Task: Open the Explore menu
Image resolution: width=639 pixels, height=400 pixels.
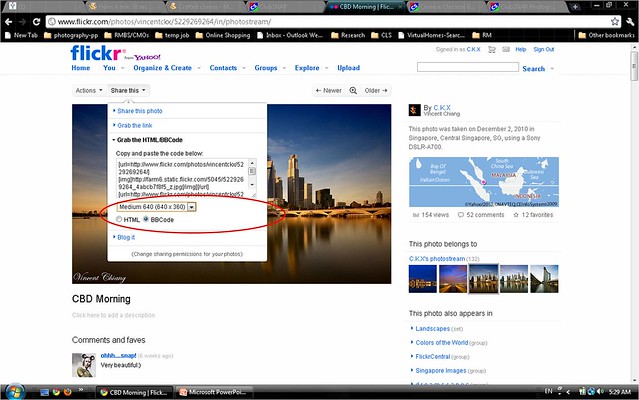Action: (x=307, y=68)
